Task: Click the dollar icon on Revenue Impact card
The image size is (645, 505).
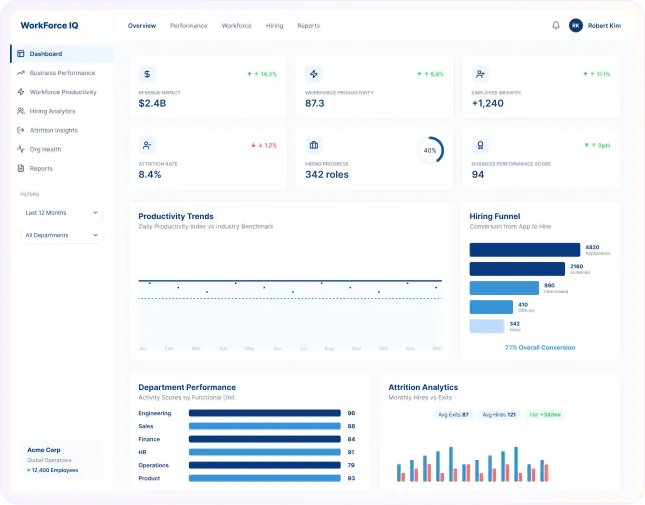Action: tap(147, 74)
